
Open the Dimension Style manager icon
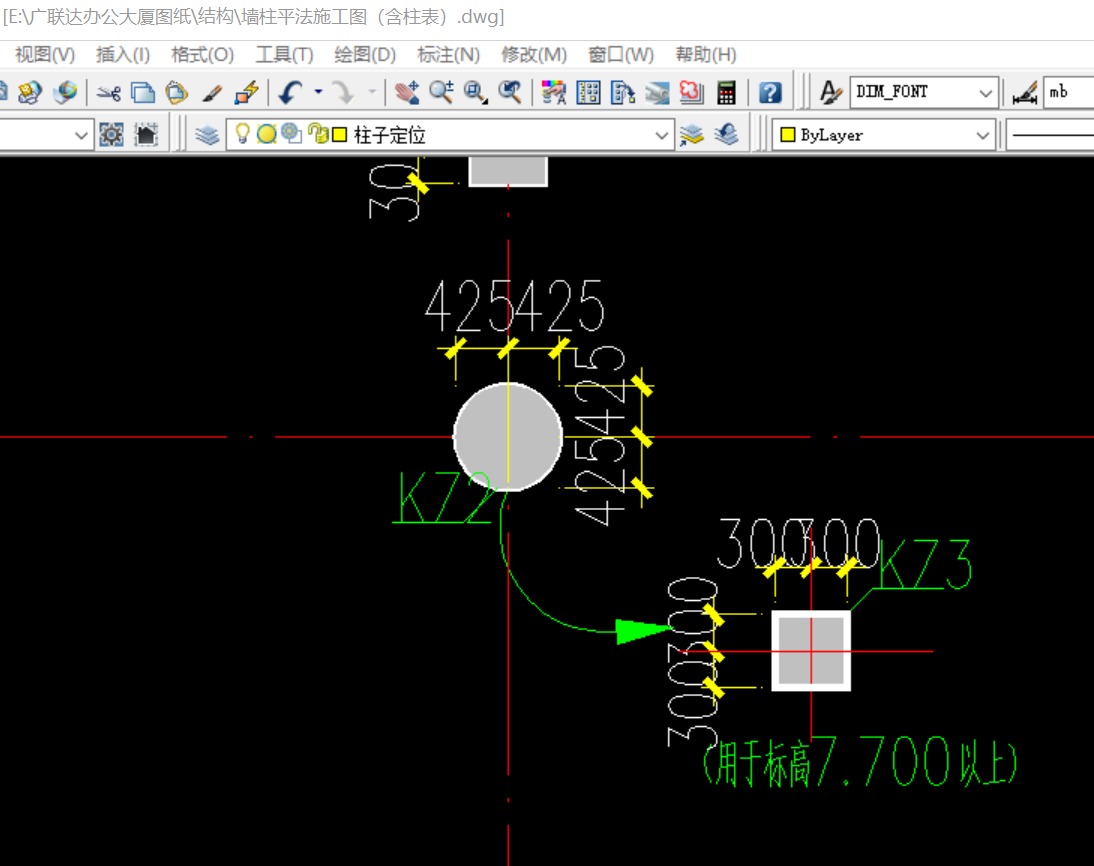point(1025,92)
